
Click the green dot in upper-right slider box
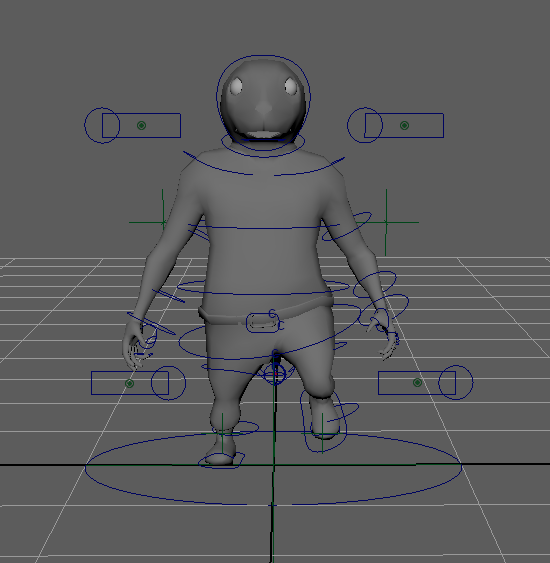[404, 125]
